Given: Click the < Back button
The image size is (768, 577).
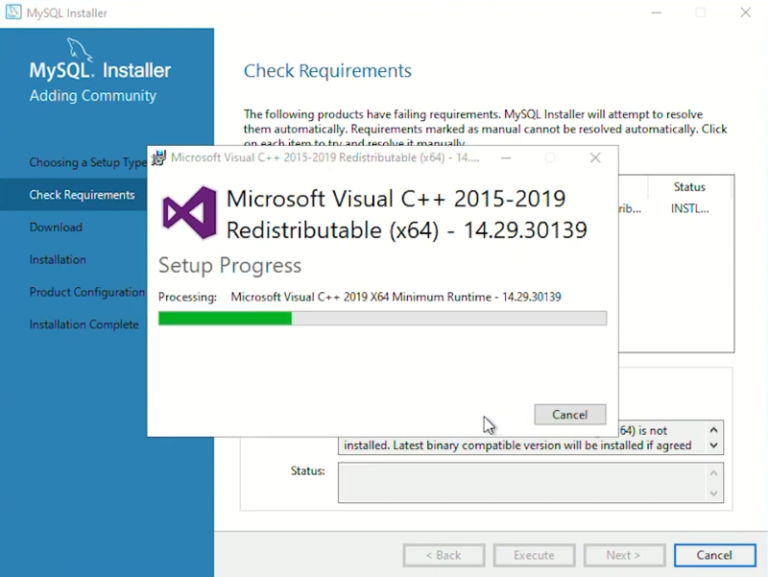Looking at the screenshot, I should pyautogui.click(x=443, y=555).
